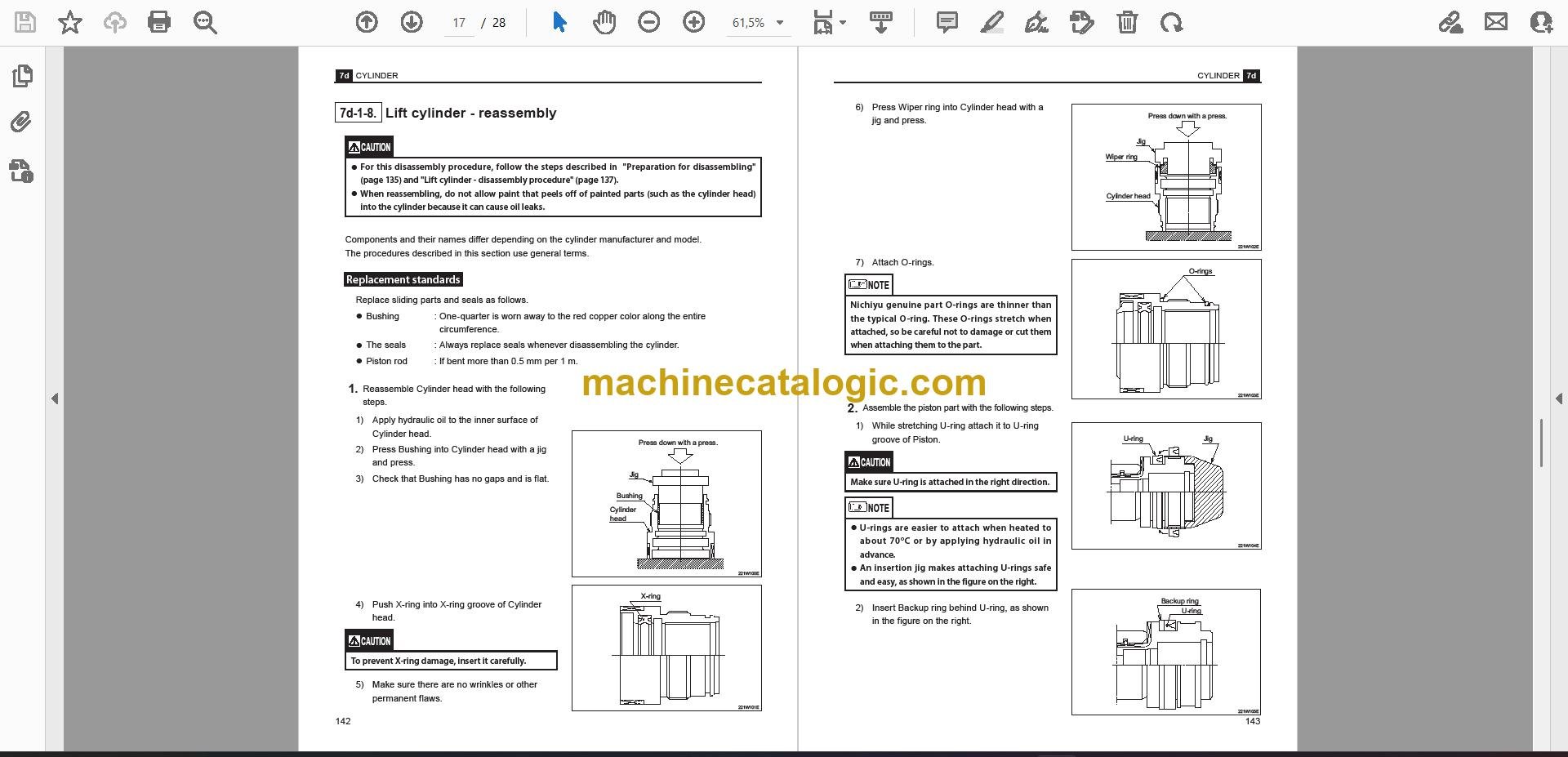Click the vertical scrollbar thumb
This screenshot has width=1568, height=757.
tap(1541, 443)
